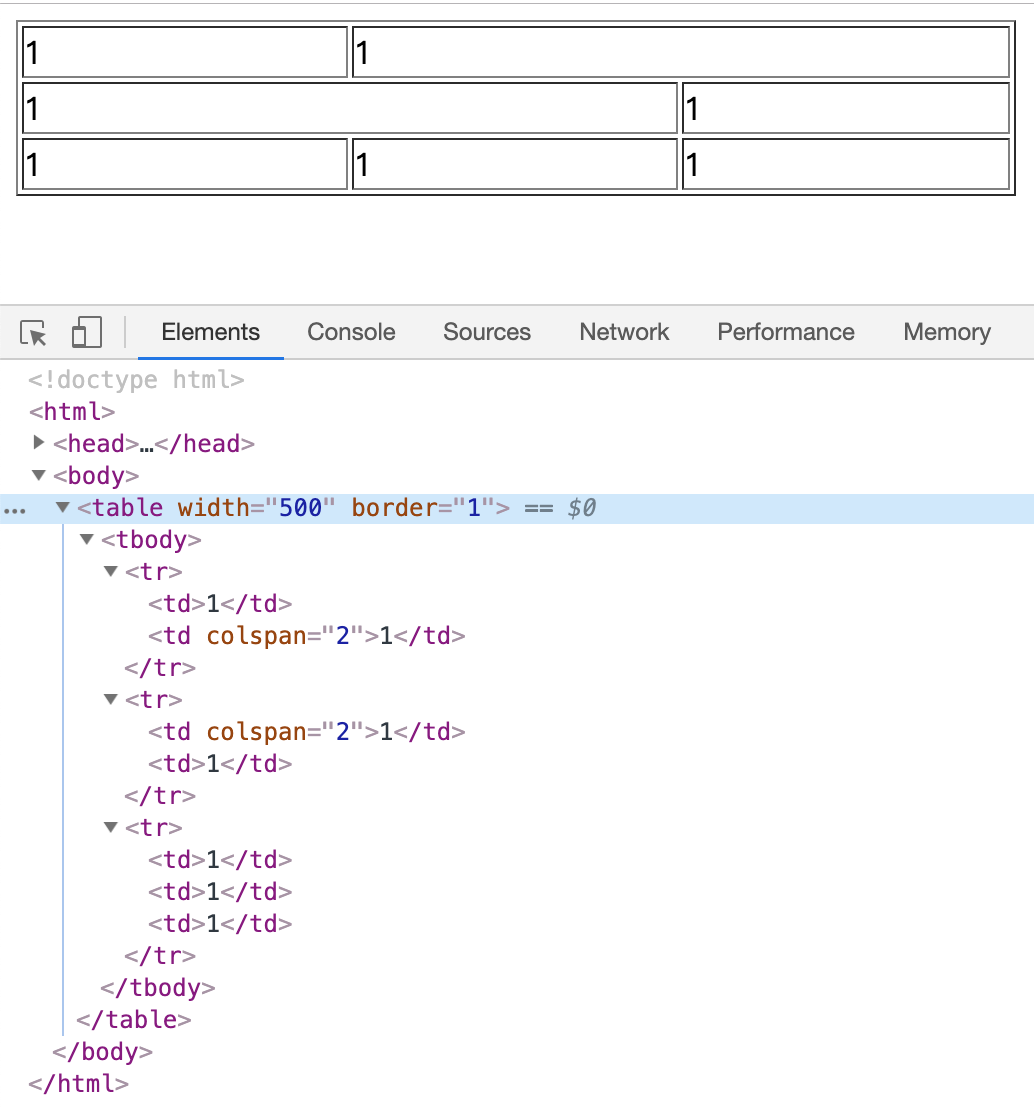Select the inspect element picker icon
Image resolution: width=1034 pixels, height=1114 pixels.
point(33,331)
